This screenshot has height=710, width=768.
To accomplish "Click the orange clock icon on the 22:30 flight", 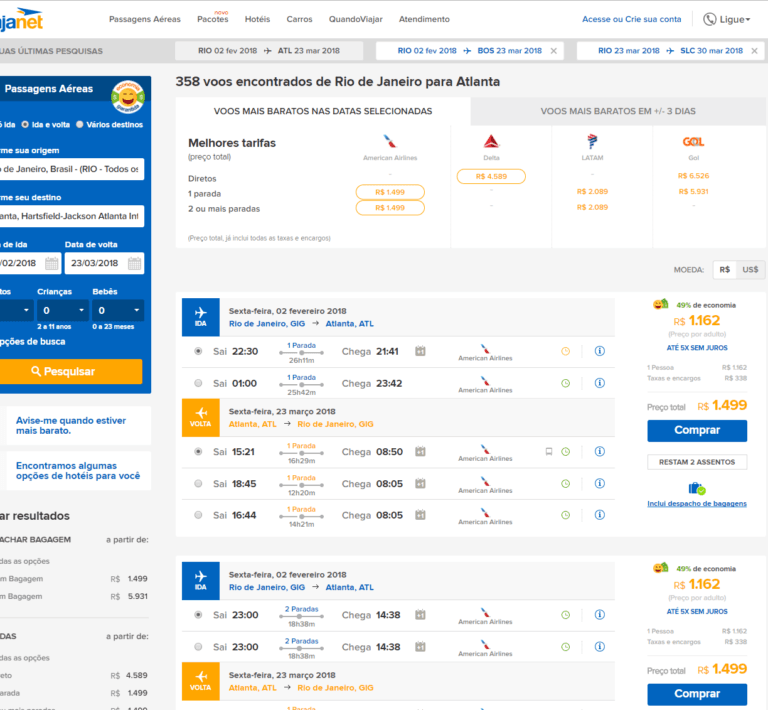I will coord(565,351).
